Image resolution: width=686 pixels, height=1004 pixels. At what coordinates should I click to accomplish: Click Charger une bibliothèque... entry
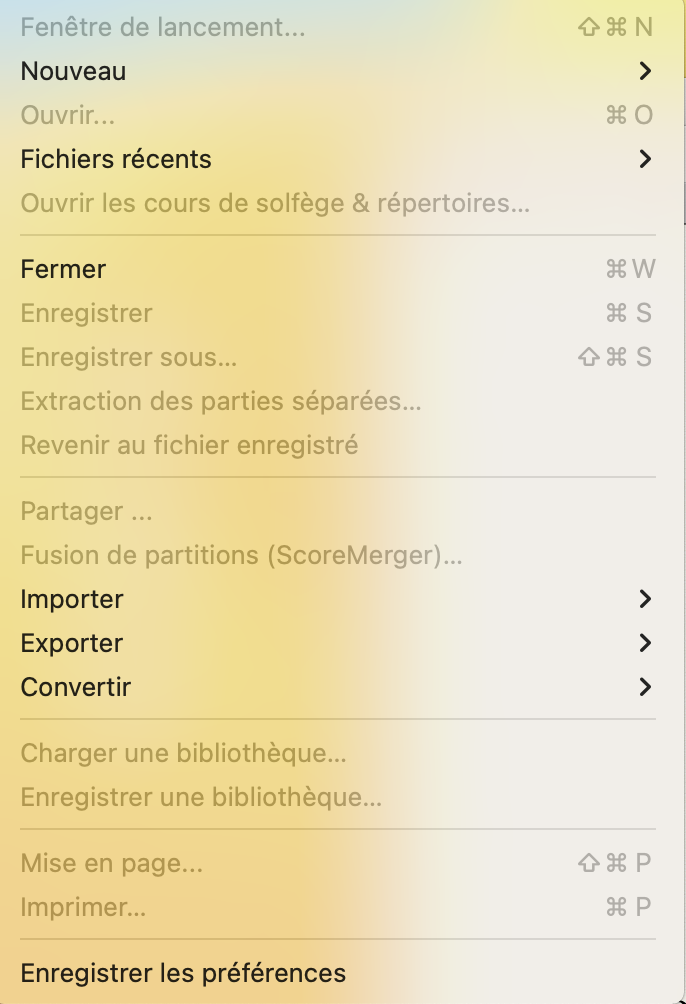click(x=184, y=753)
